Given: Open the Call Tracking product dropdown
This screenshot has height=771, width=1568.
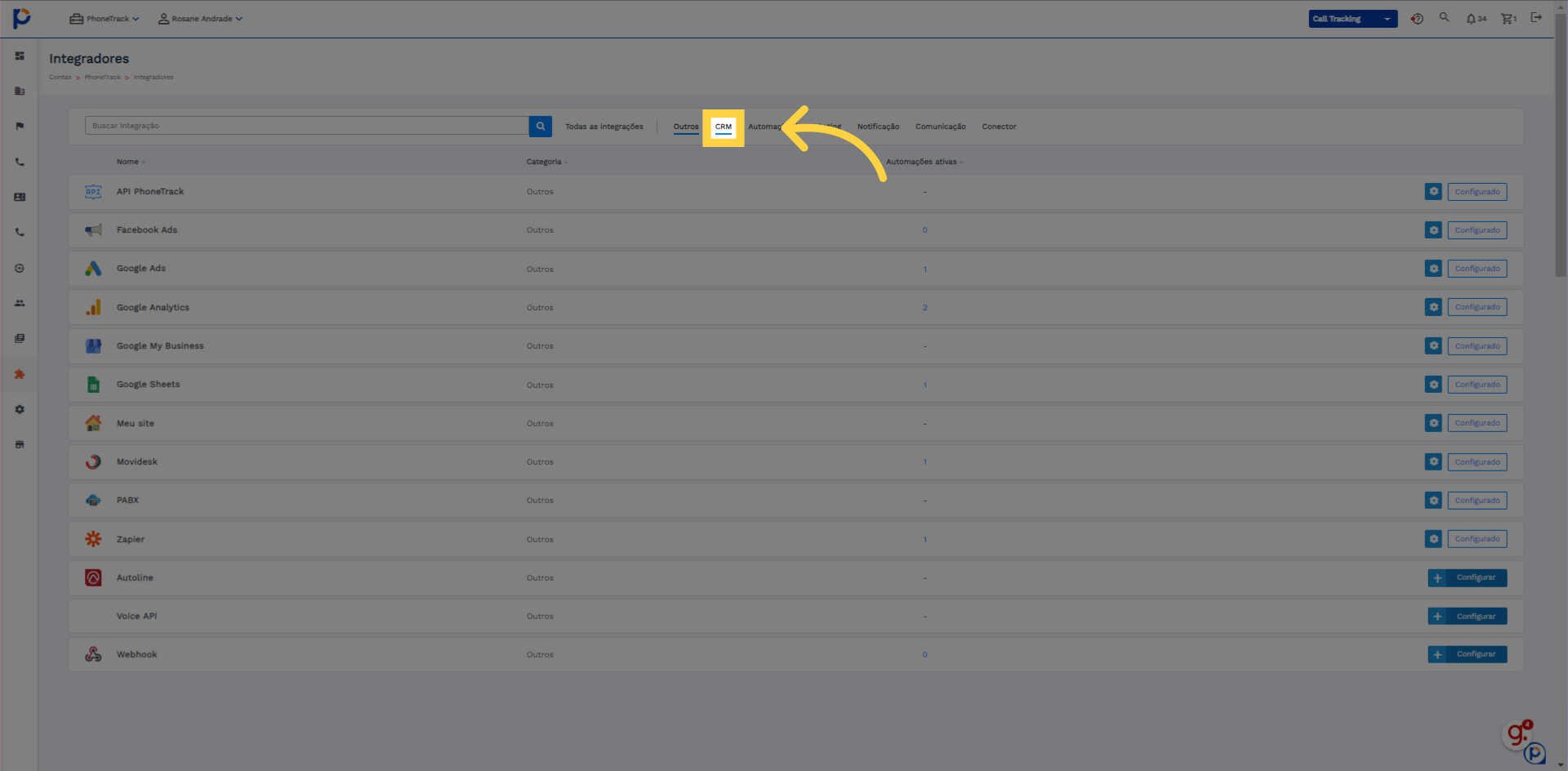Looking at the screenshot, I should point(1352,19).
